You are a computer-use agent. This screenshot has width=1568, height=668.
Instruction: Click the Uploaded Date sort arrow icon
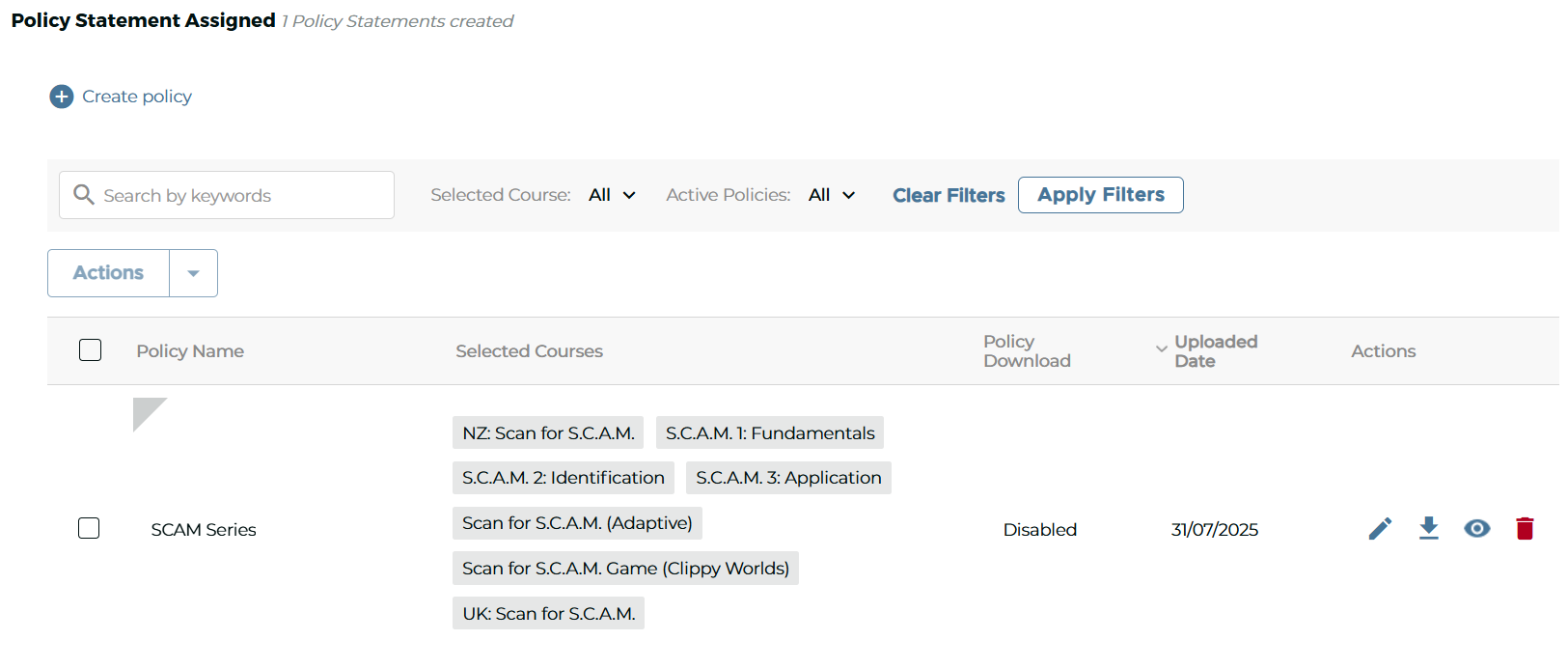coord(1161,349)
